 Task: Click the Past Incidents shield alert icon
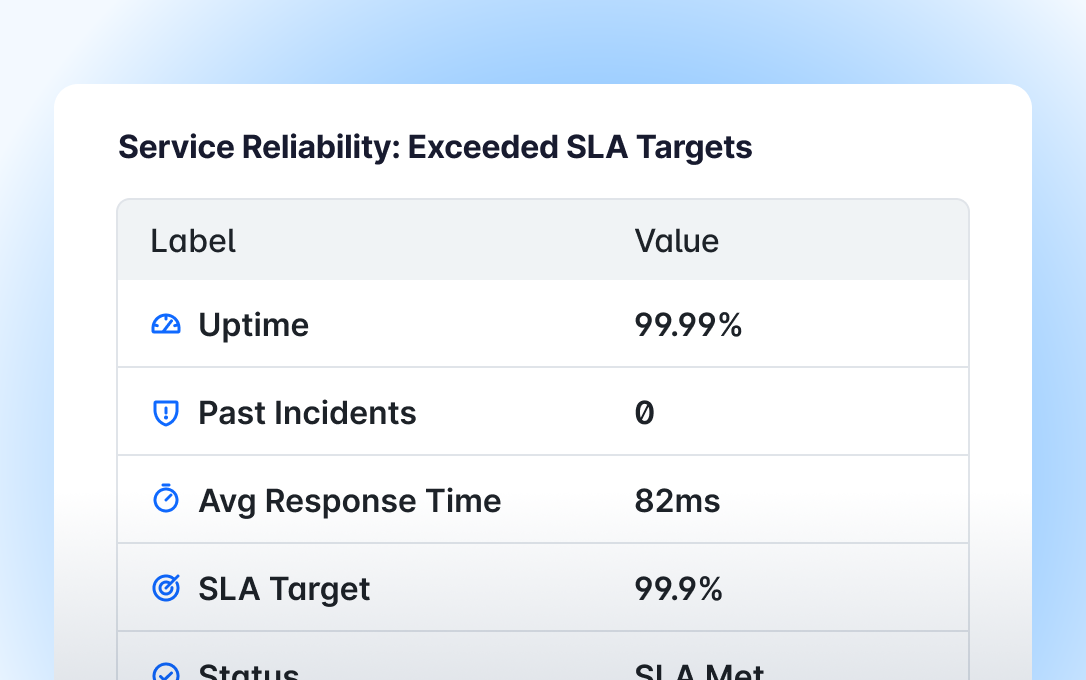coord(165,413)
